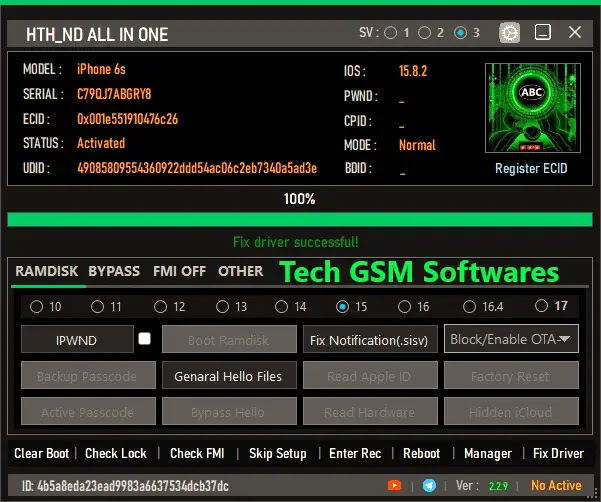Image resolution: width=601 pixels, height=502 pixels.
Task: Switch to the OTHER tab
Action: coord(241,271)
